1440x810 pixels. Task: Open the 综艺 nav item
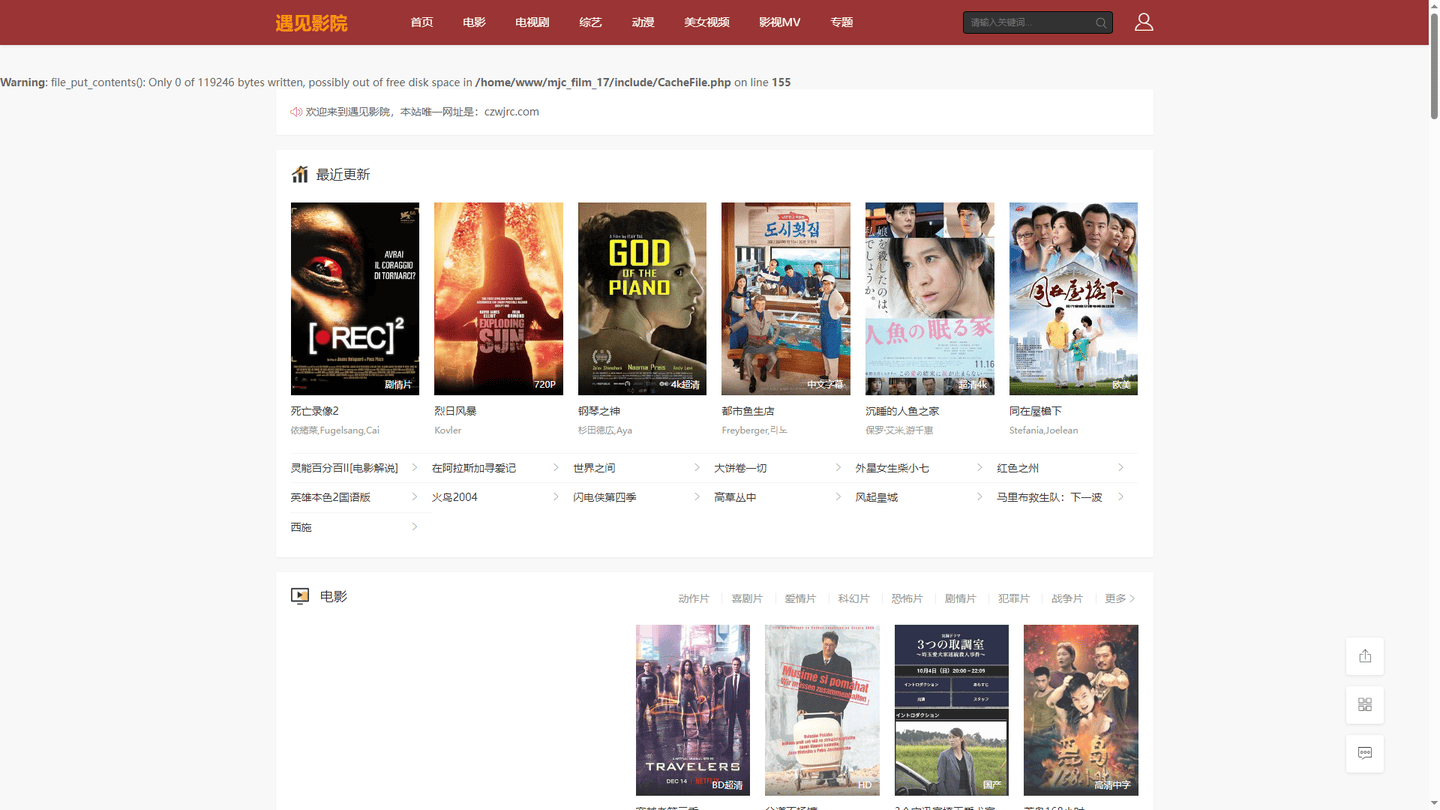pos(591,22)
